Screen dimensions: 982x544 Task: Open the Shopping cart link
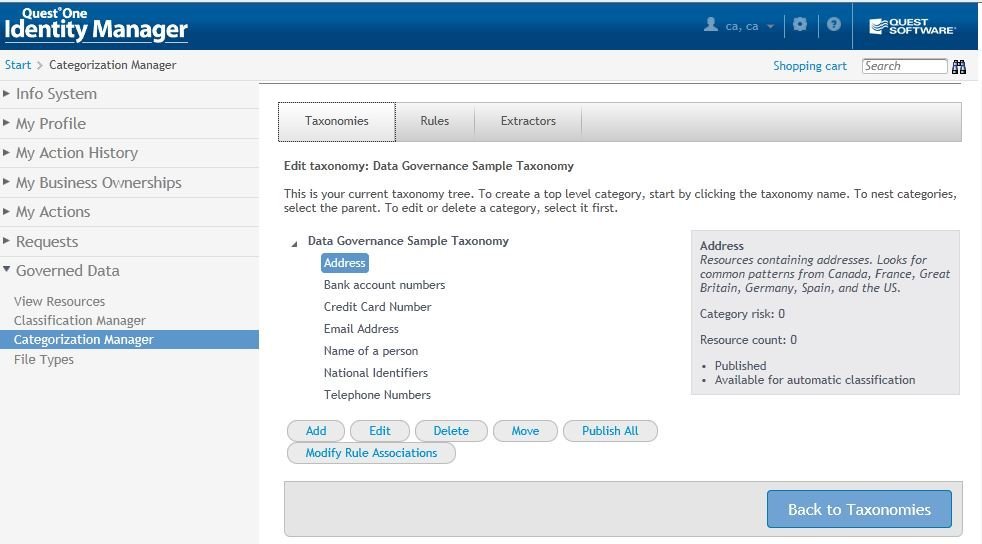[809, 66]
